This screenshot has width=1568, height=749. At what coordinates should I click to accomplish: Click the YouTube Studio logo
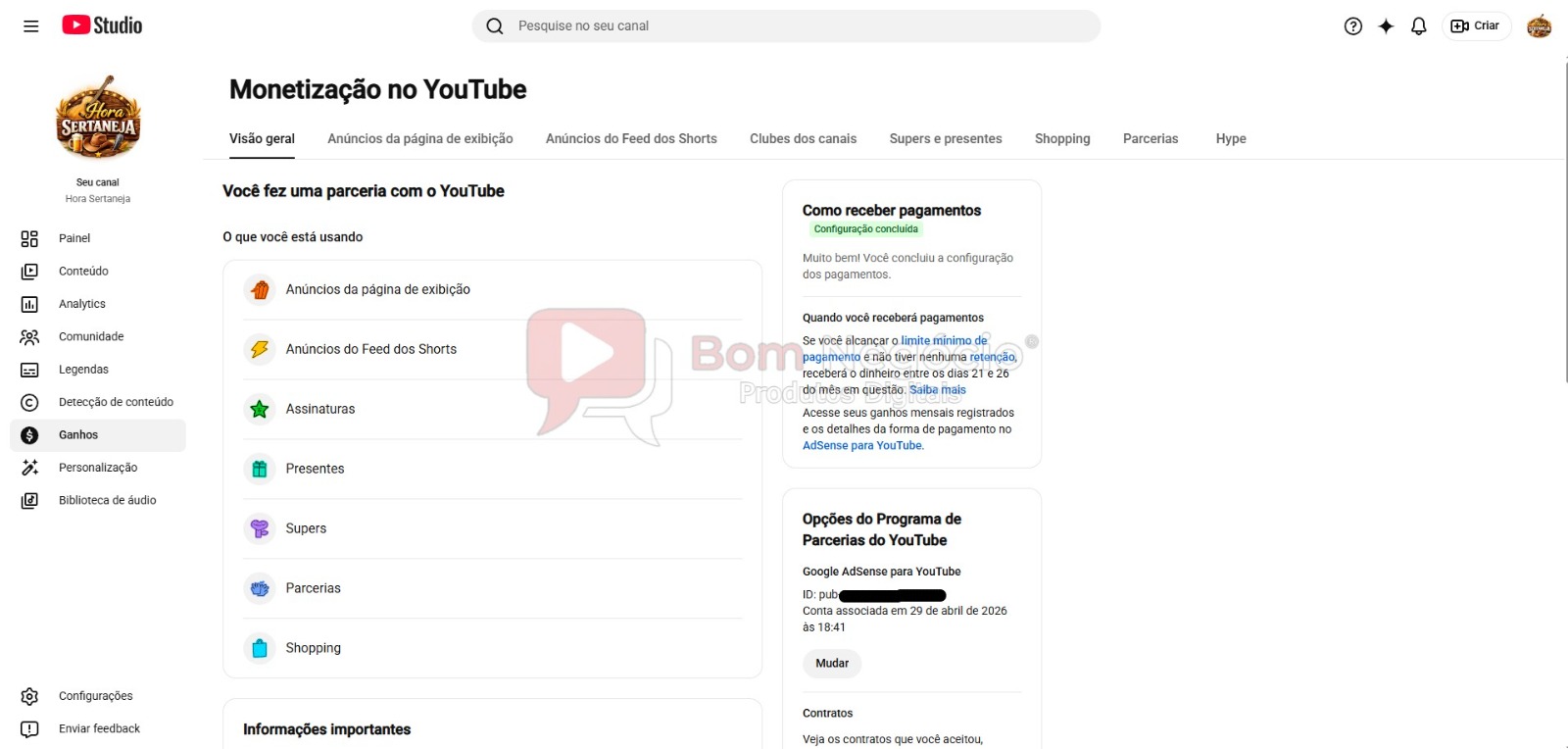click(102, 25)
